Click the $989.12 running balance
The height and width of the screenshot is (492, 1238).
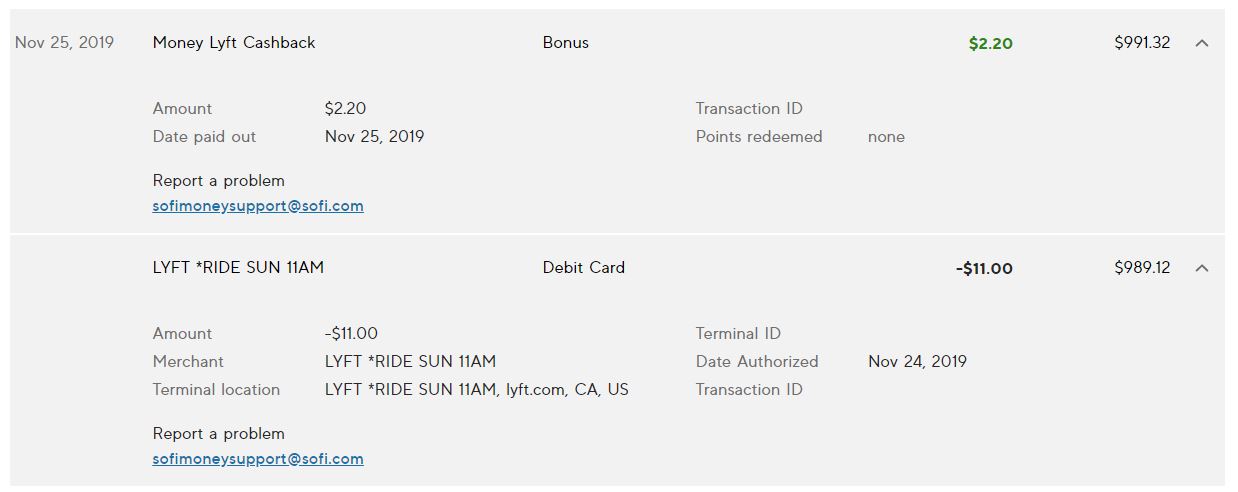tap(1142, 268)
